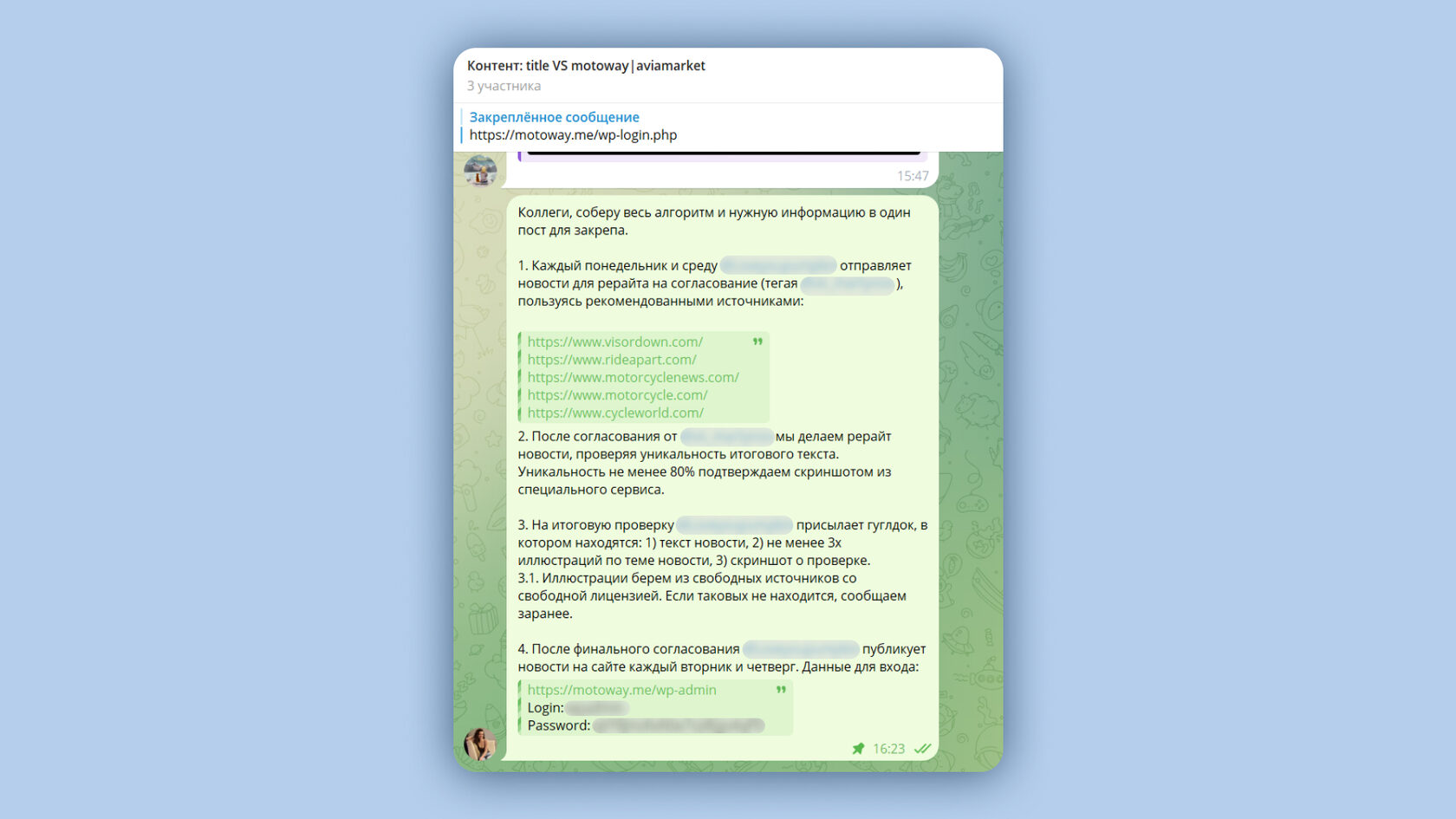Open the motorcycle.com link
The height and width of the screenshot is (819, 1456).
pyautogui.click(x=617, y=395)
